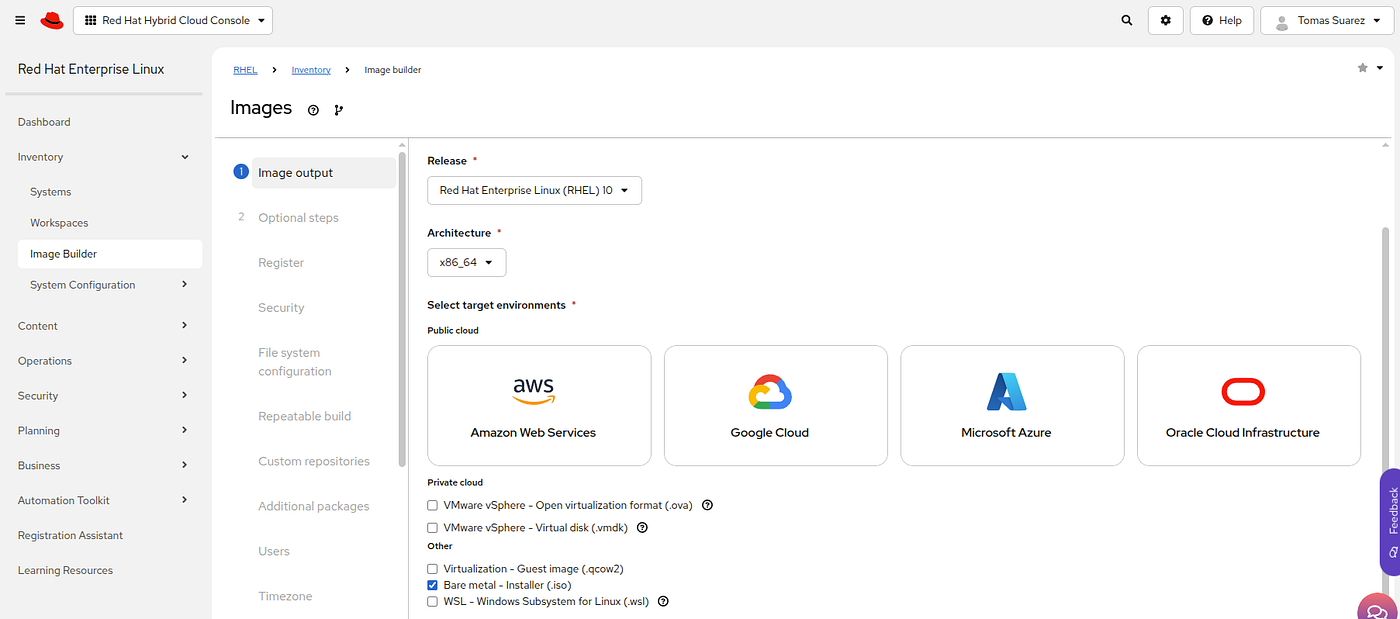The width and height of the screenshot is (1400, 619).
Task: Open the Tomas Suarez user menu
Action: pos(1326,20)
